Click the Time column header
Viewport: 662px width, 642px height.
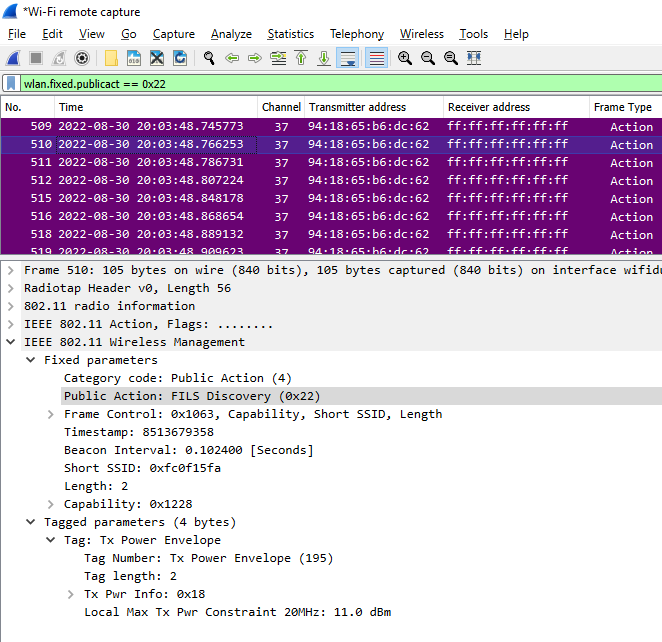pos(71,107)
